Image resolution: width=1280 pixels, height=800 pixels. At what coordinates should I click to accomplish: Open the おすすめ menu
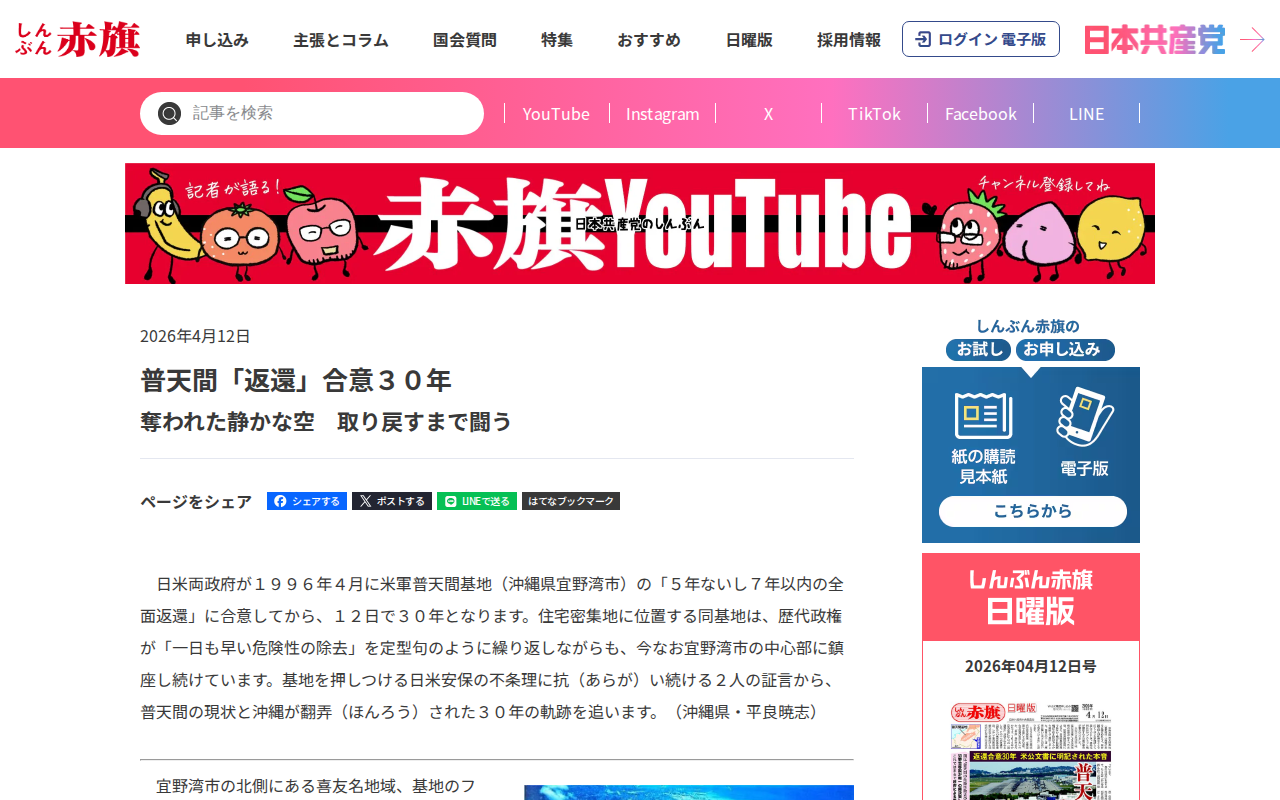[649, 40]
